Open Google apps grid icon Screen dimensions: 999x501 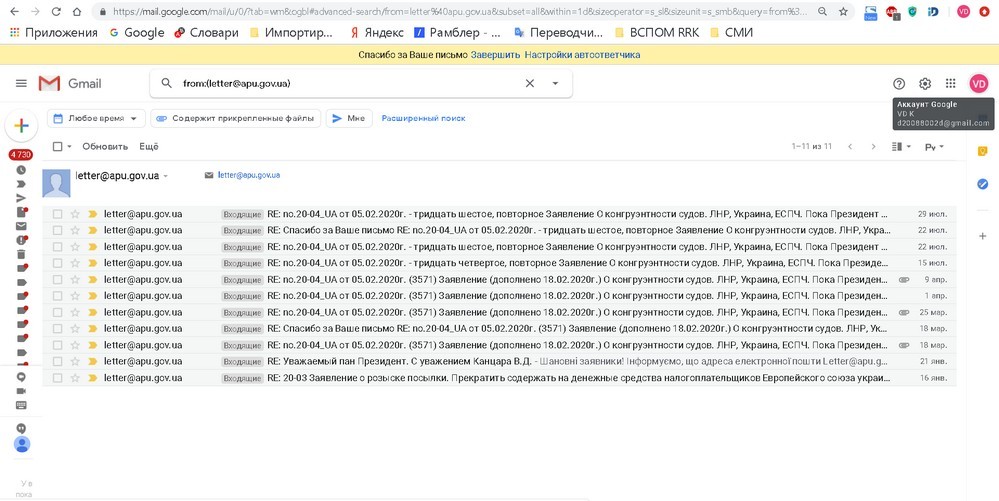tap(951, 84)
